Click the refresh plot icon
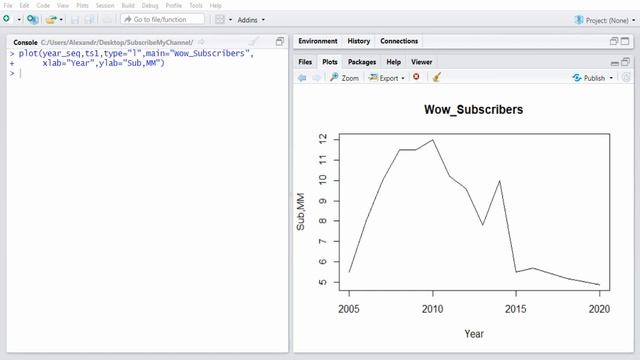Screen dimensions: 640x360 pos(627,77)
